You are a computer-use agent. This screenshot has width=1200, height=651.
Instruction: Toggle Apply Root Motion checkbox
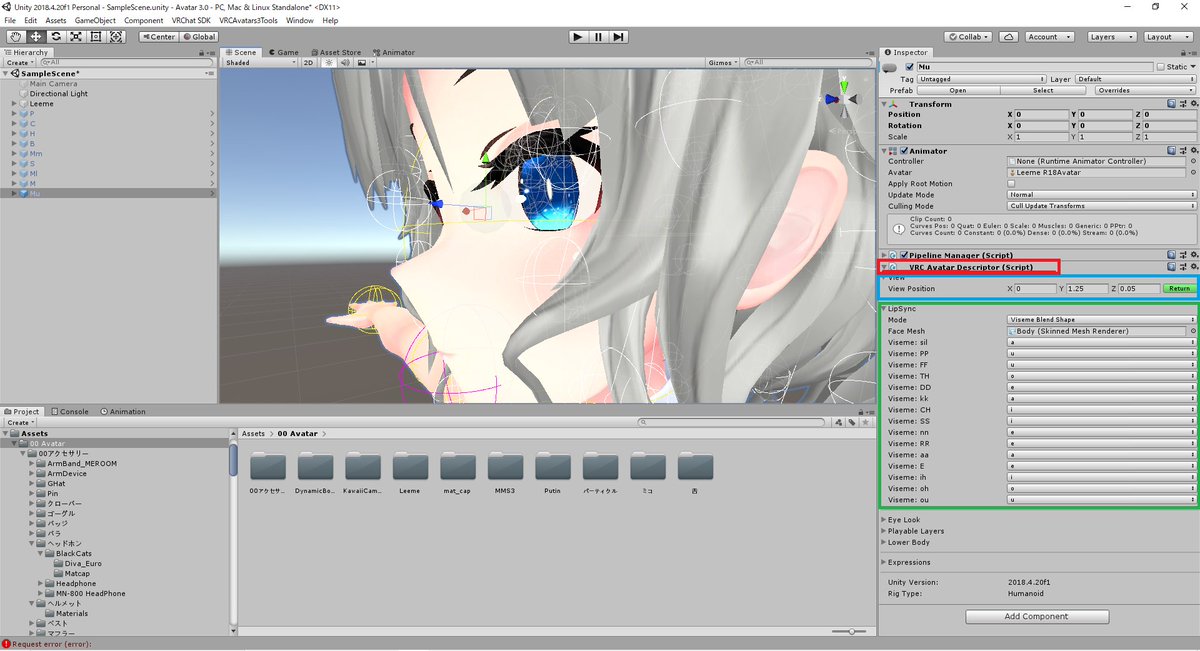coord(1011,184)
